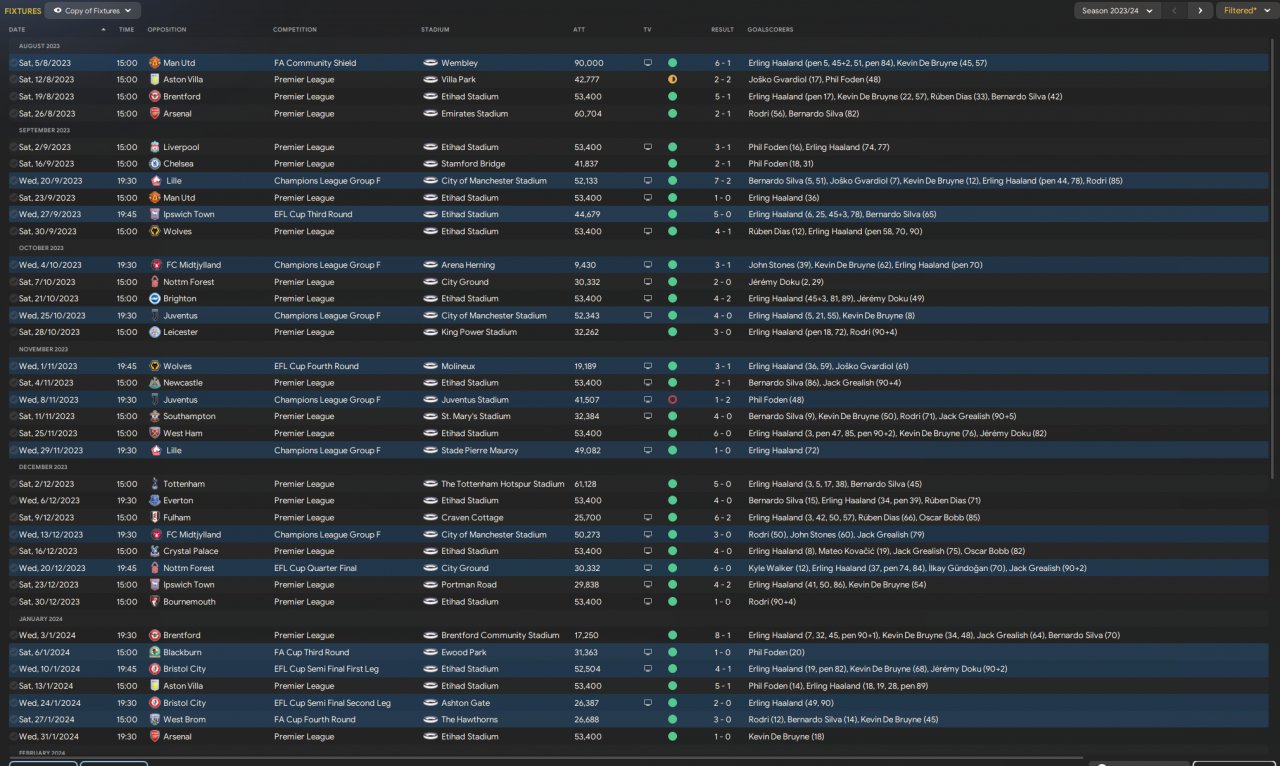Click the FC Midtjylland badge in the 4/10/2023 row
The width and height of the screenshot is (1280, 766).
[155, 265]
